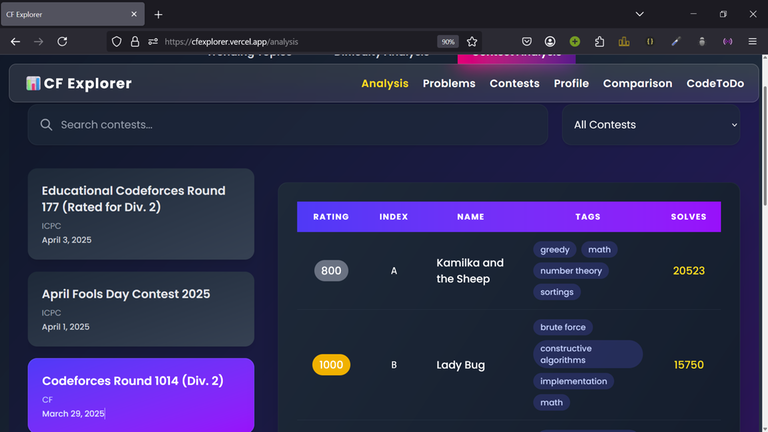Screen dimensions: 768x432
Task: Open the Firefox hamburger application menu
Action: 752,42
